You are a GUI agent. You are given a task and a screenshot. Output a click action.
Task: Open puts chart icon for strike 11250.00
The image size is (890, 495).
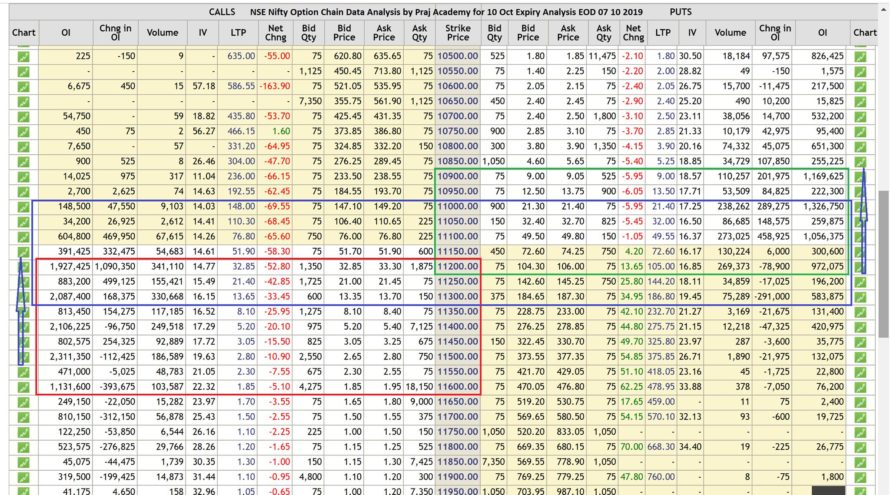tap(860, 282)
